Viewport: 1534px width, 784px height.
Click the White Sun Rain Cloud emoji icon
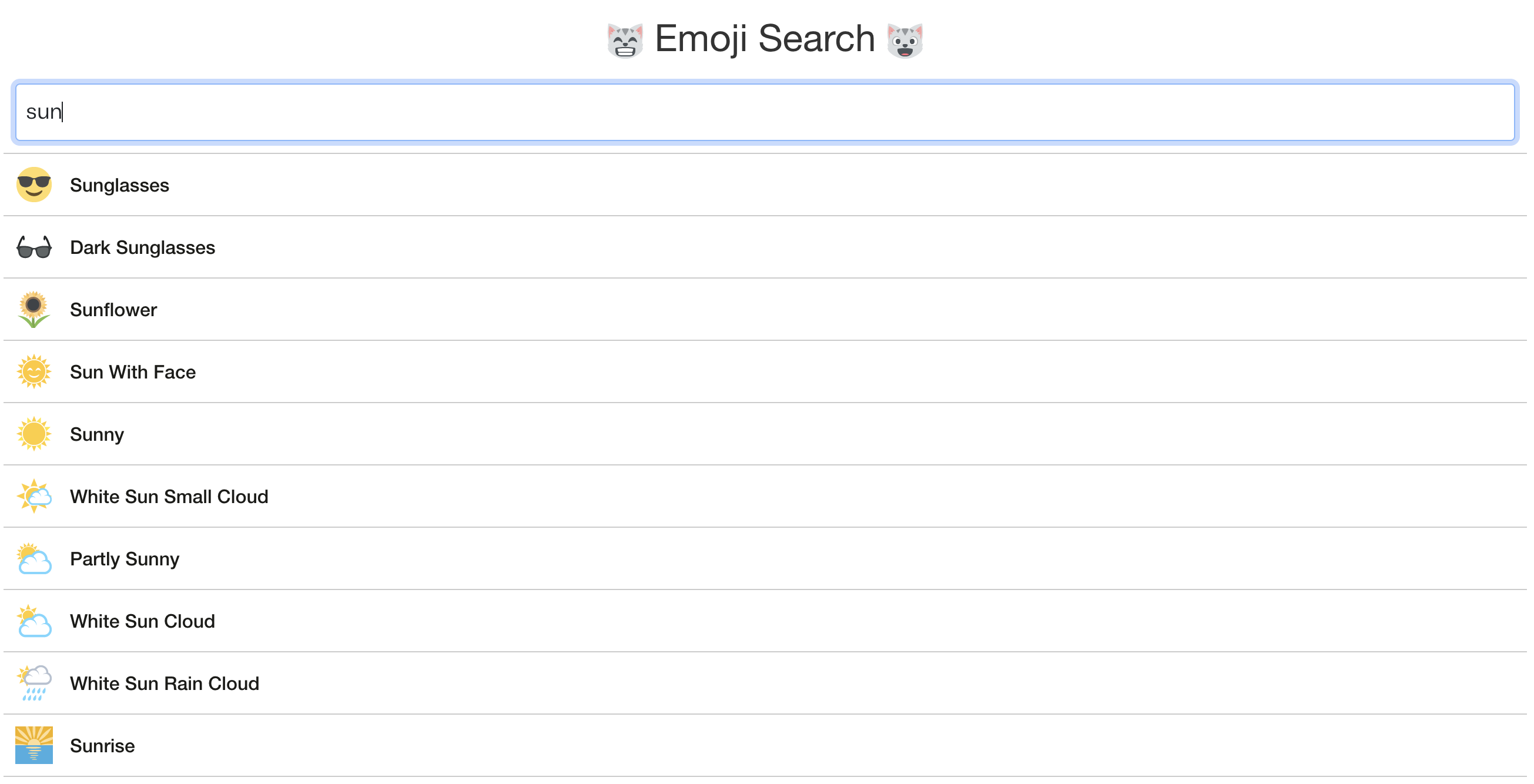pyautogui.click(x=34, y=684)
